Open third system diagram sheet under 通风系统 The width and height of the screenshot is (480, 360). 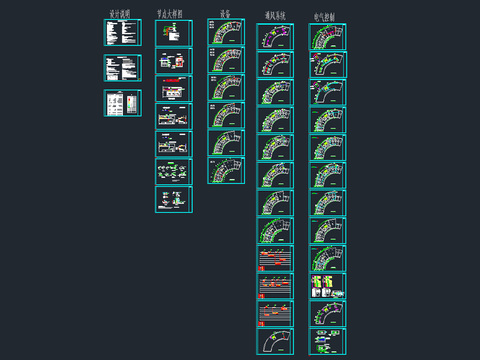coord(275,314)
